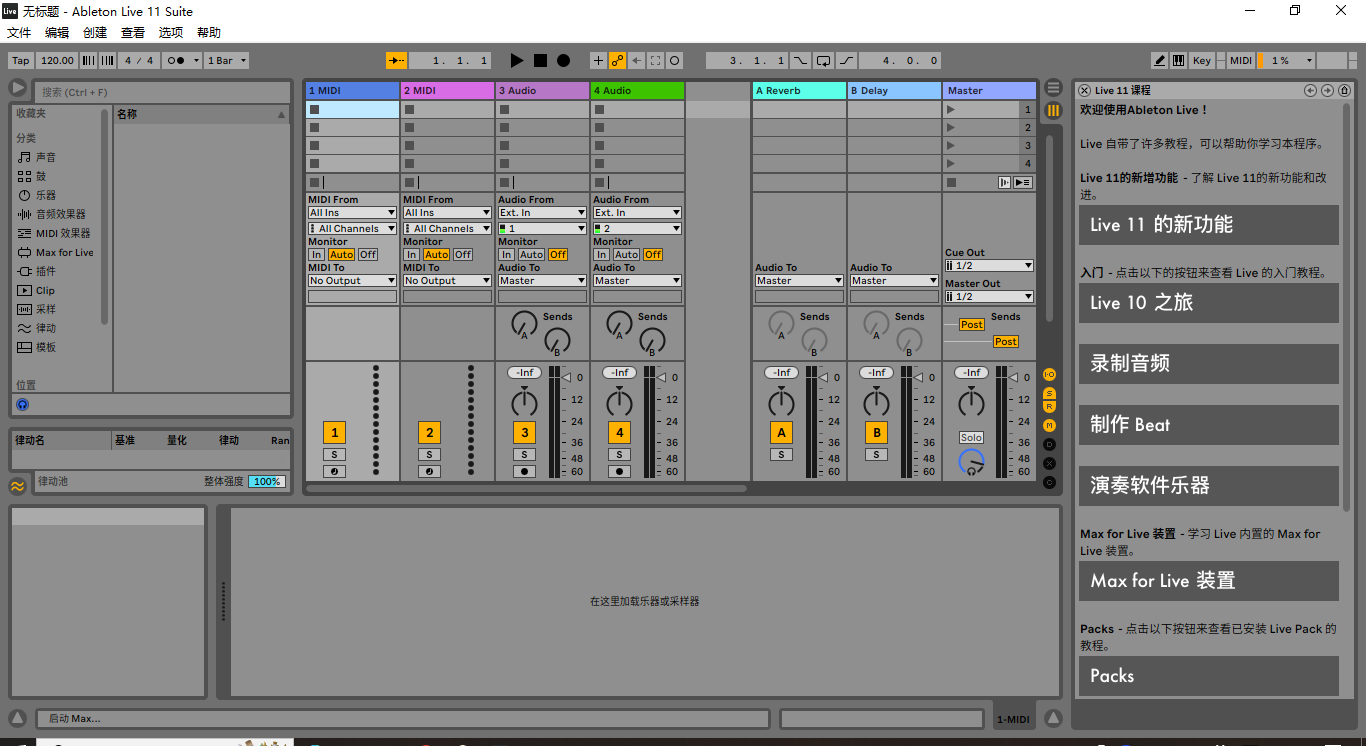Toggle the A Reverb return track activator
1366x746 pixels.
(781, 433)
